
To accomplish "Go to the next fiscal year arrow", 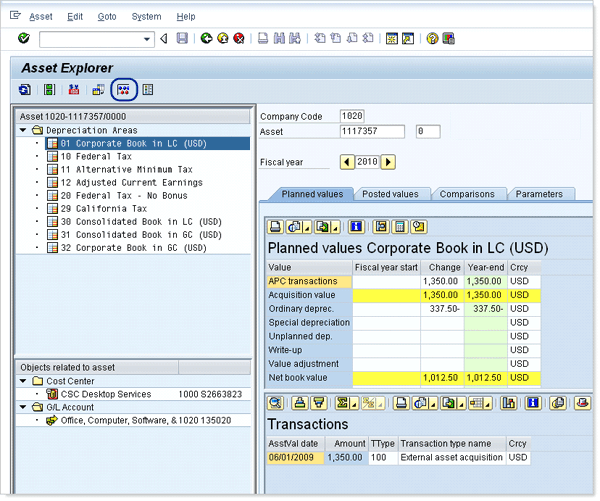I will click(x=388, y=162).
